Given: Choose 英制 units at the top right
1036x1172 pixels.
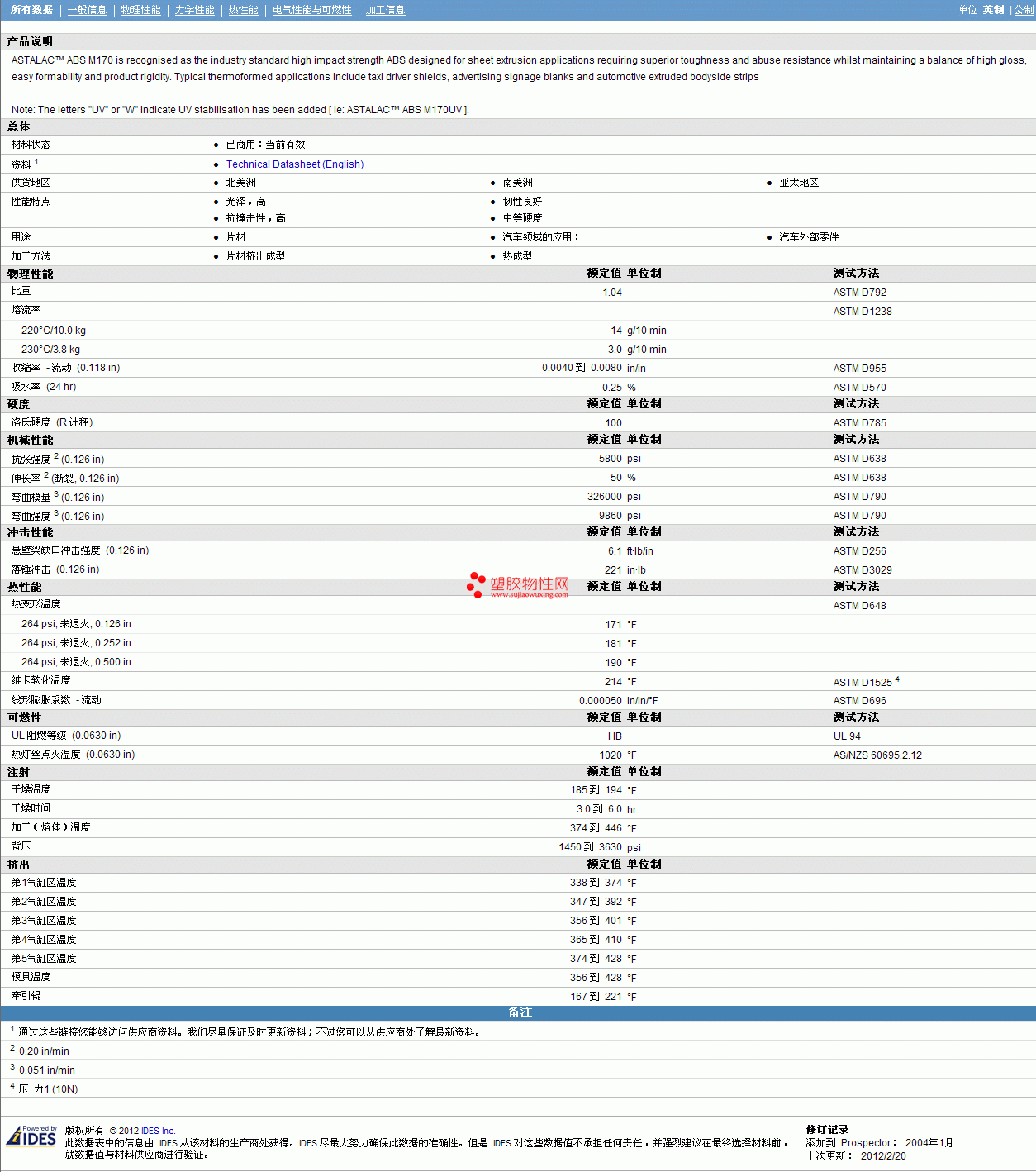Looking at the screenshot, I should click(x=994, y=10).
